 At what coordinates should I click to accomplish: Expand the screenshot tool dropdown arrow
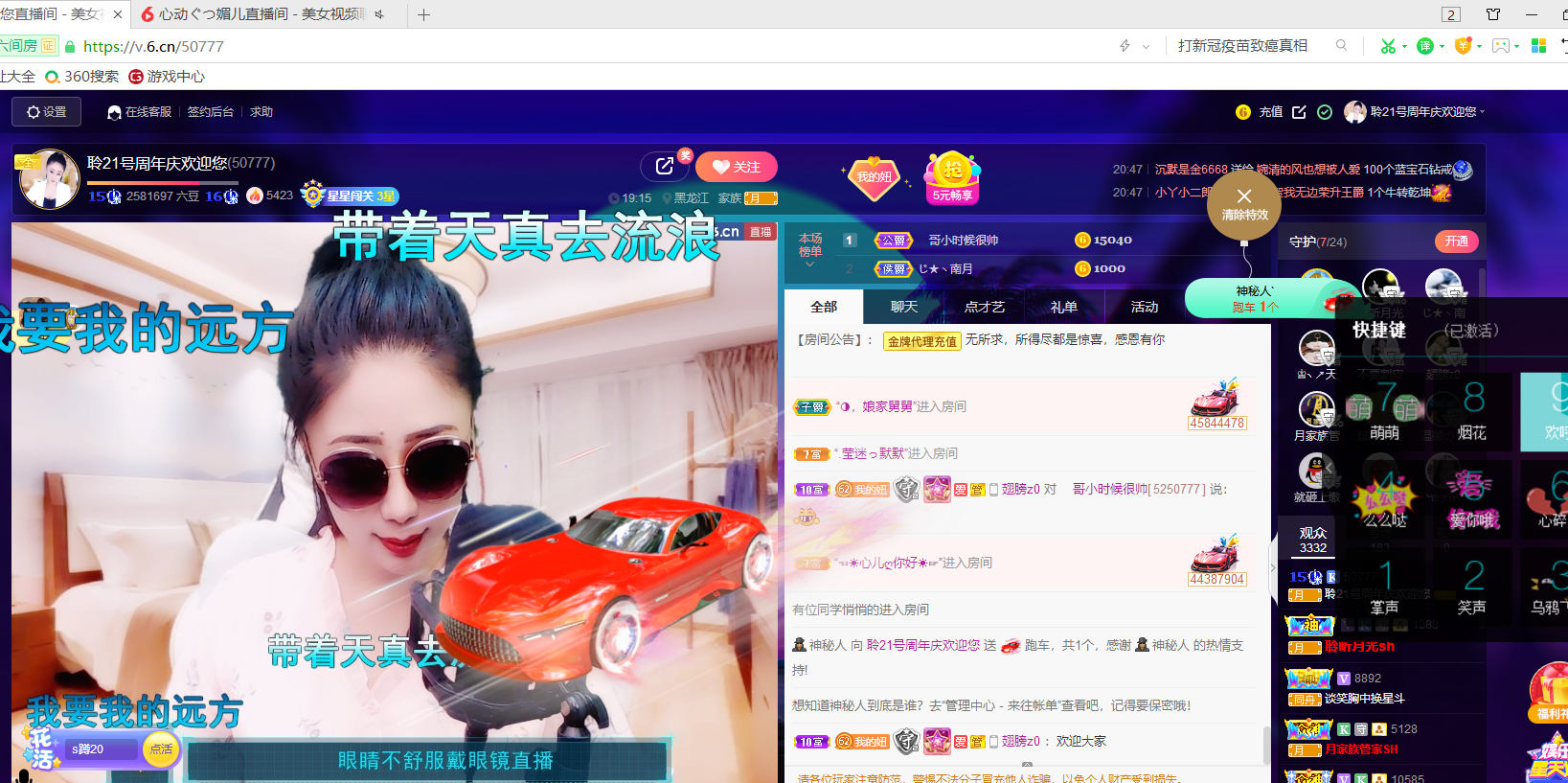tap(1404, 46)
